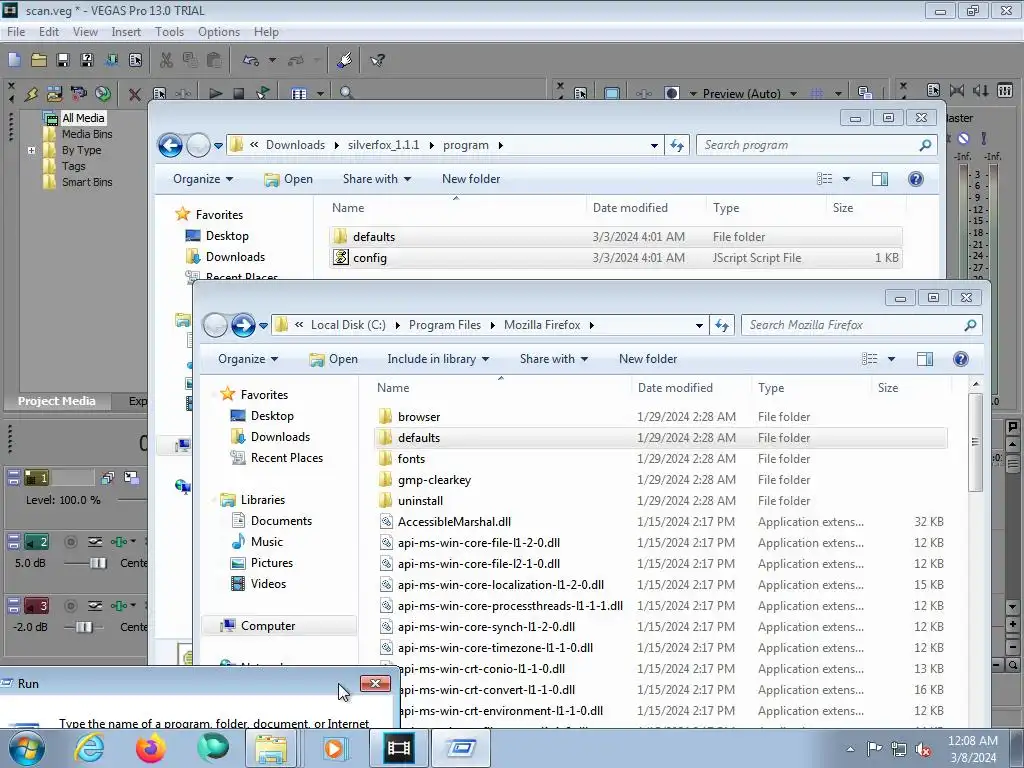Stop media preview with the stop icon

point(239,93)
